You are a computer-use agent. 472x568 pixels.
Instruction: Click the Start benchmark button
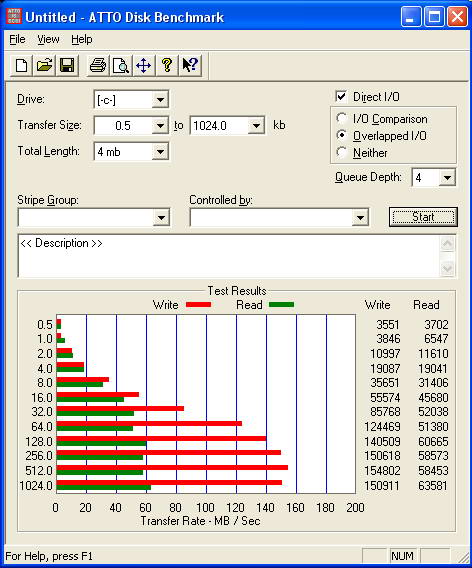423,217
